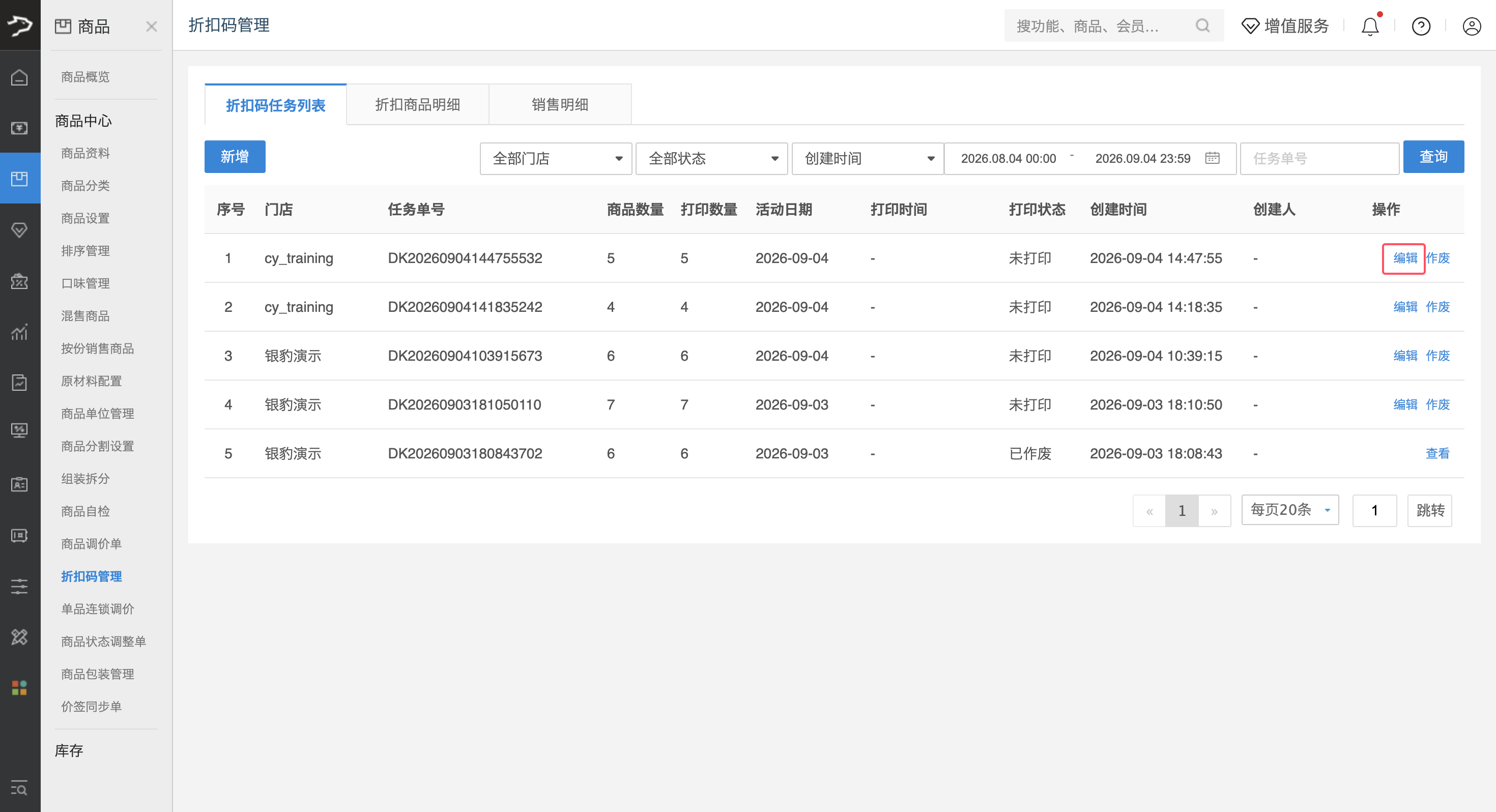Image resolution: width=1496 pixels, height=812 pixels.
Task: Click the 新增 button
Action: (235, 157)
